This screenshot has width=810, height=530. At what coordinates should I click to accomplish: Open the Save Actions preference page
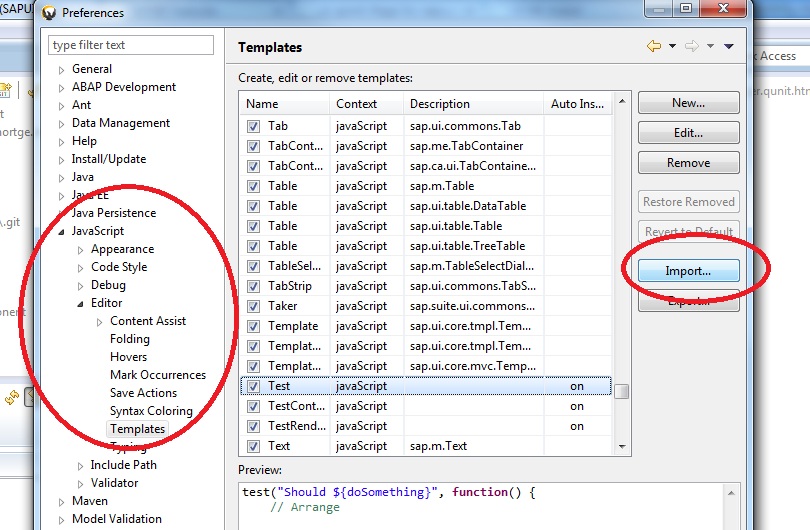143,393
